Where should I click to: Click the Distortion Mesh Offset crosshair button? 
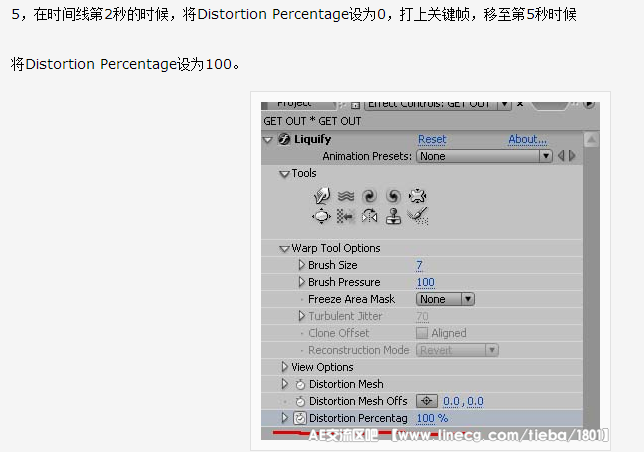[427, 401]
